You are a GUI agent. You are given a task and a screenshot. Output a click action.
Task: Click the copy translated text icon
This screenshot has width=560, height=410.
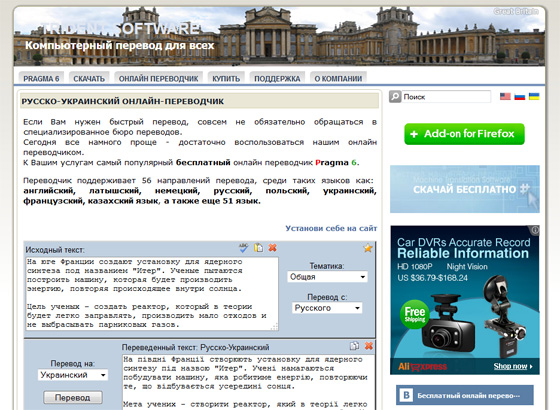354,346
